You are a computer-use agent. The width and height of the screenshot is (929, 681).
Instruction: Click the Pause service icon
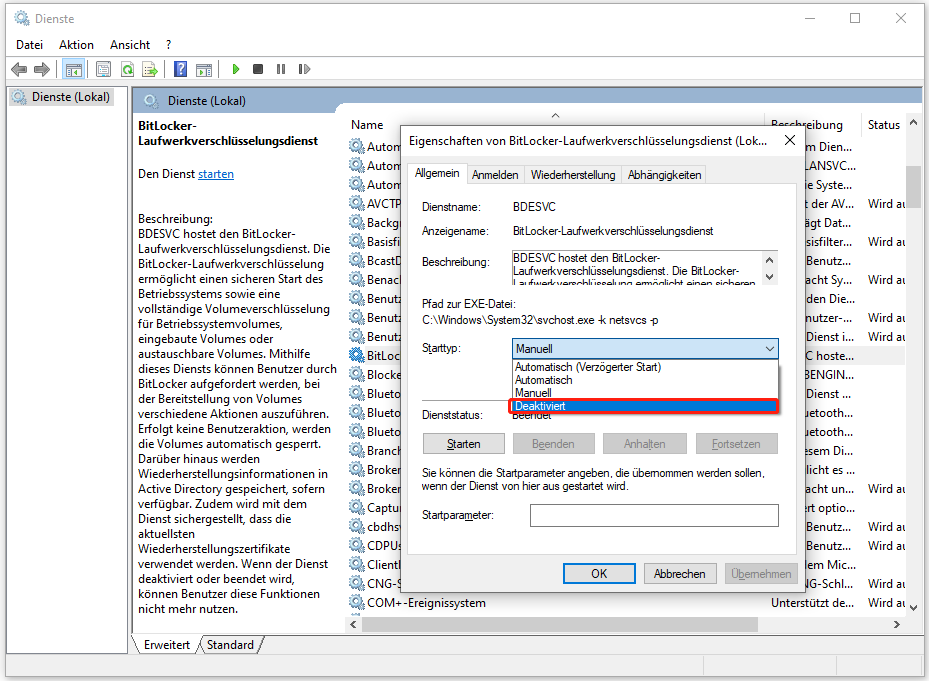(281, 68)
